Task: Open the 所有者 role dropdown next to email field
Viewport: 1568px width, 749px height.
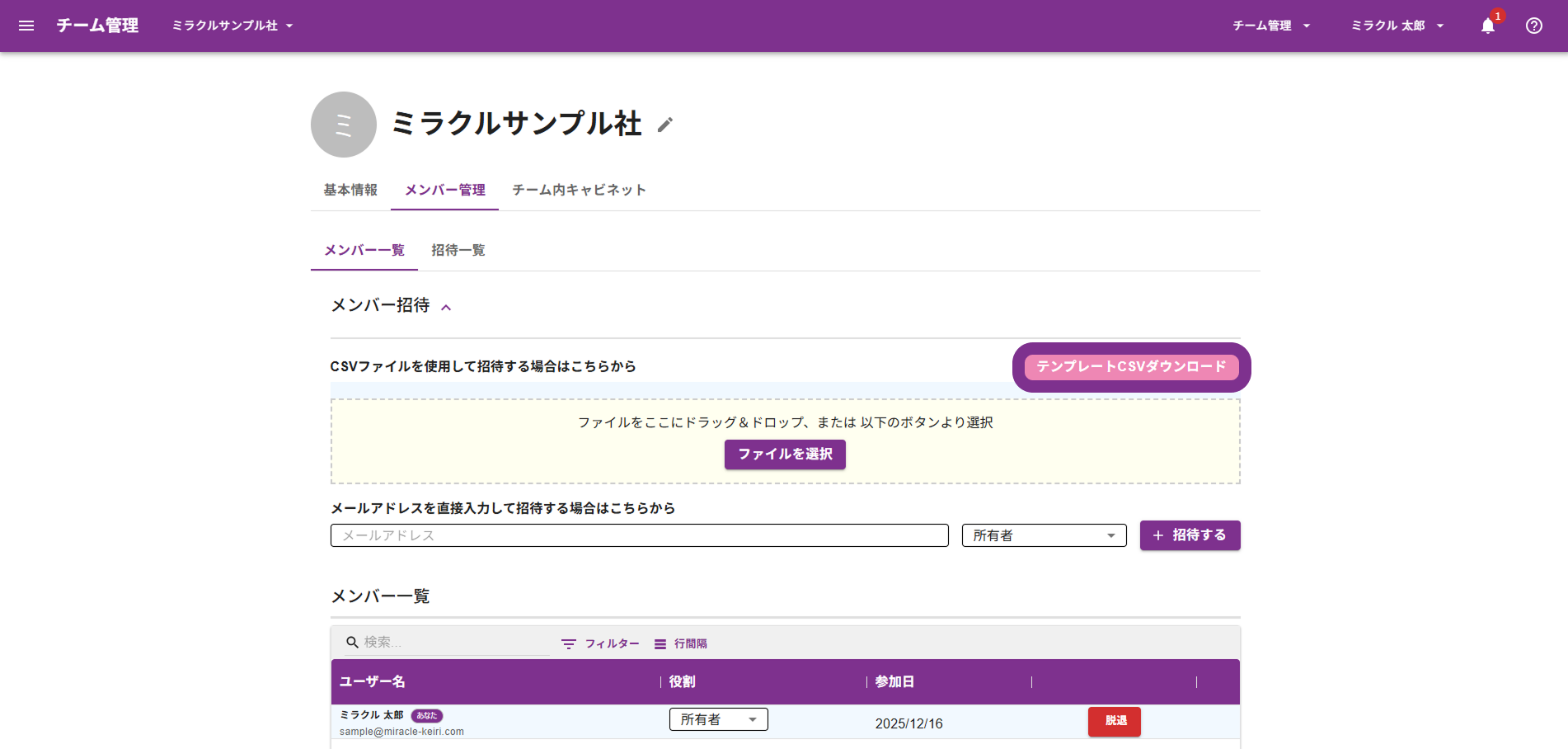Action: (1043, 535)
